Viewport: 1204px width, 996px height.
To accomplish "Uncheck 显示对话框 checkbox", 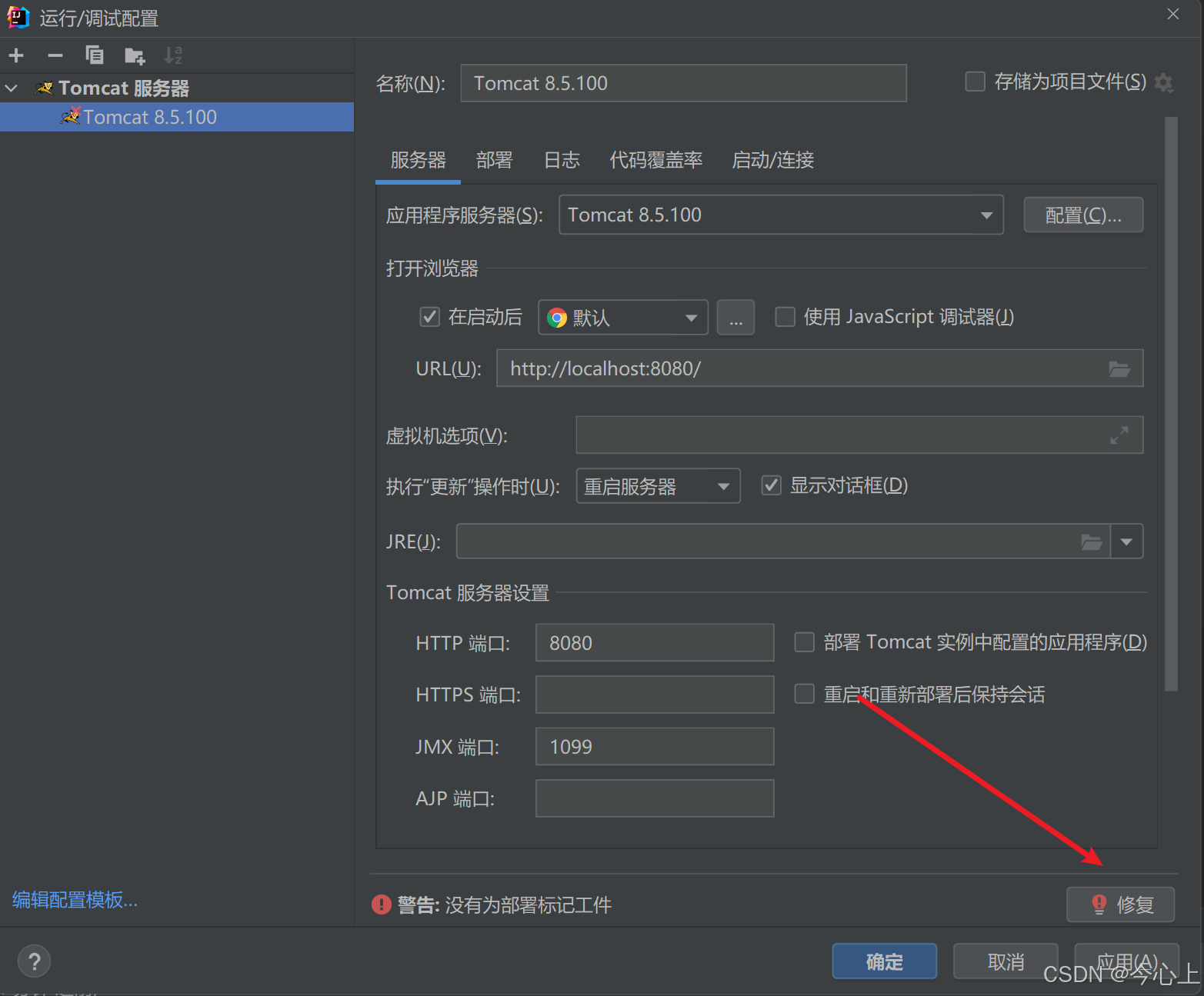I will pos(771,485).
